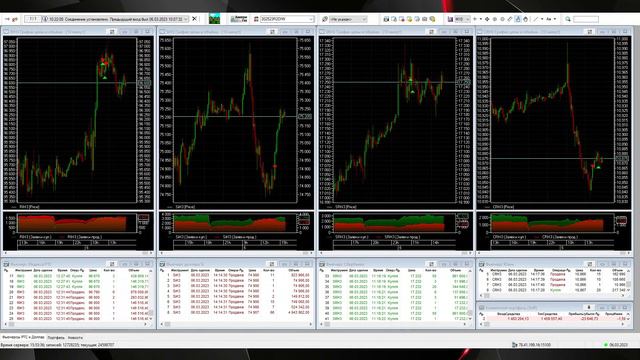Click the small numeric field after the key icon
The width and height of the screenshot is (640, 360).
click(x=33, y=19)
